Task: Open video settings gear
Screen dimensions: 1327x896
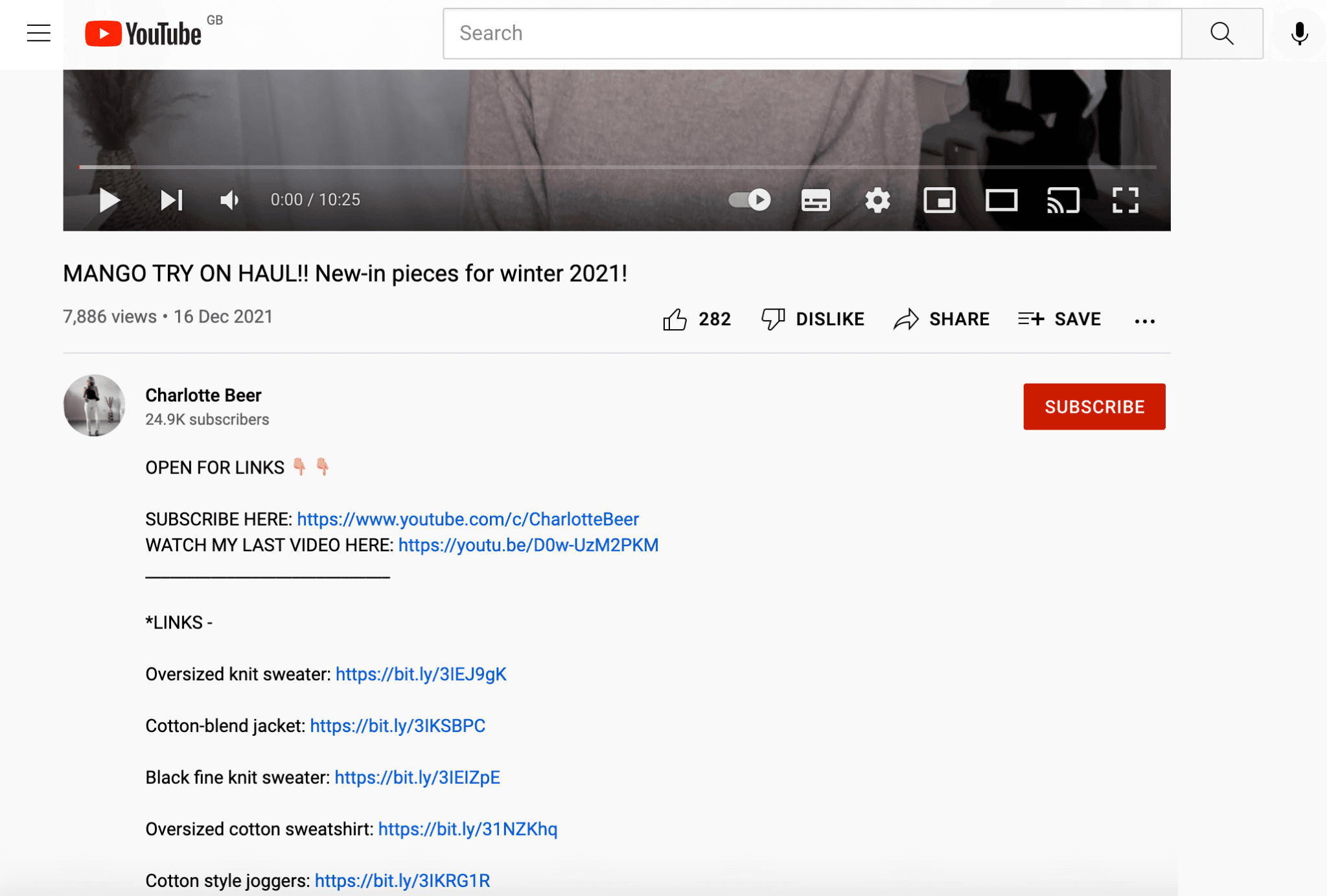Action: pyautogui.click(x=877, y=200)
